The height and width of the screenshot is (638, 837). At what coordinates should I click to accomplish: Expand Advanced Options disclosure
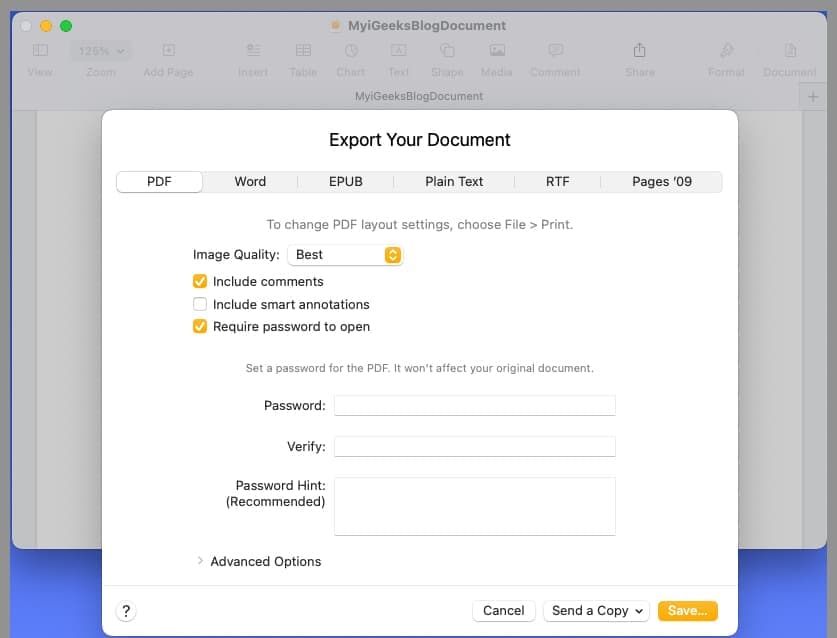[x=200, y=561]
